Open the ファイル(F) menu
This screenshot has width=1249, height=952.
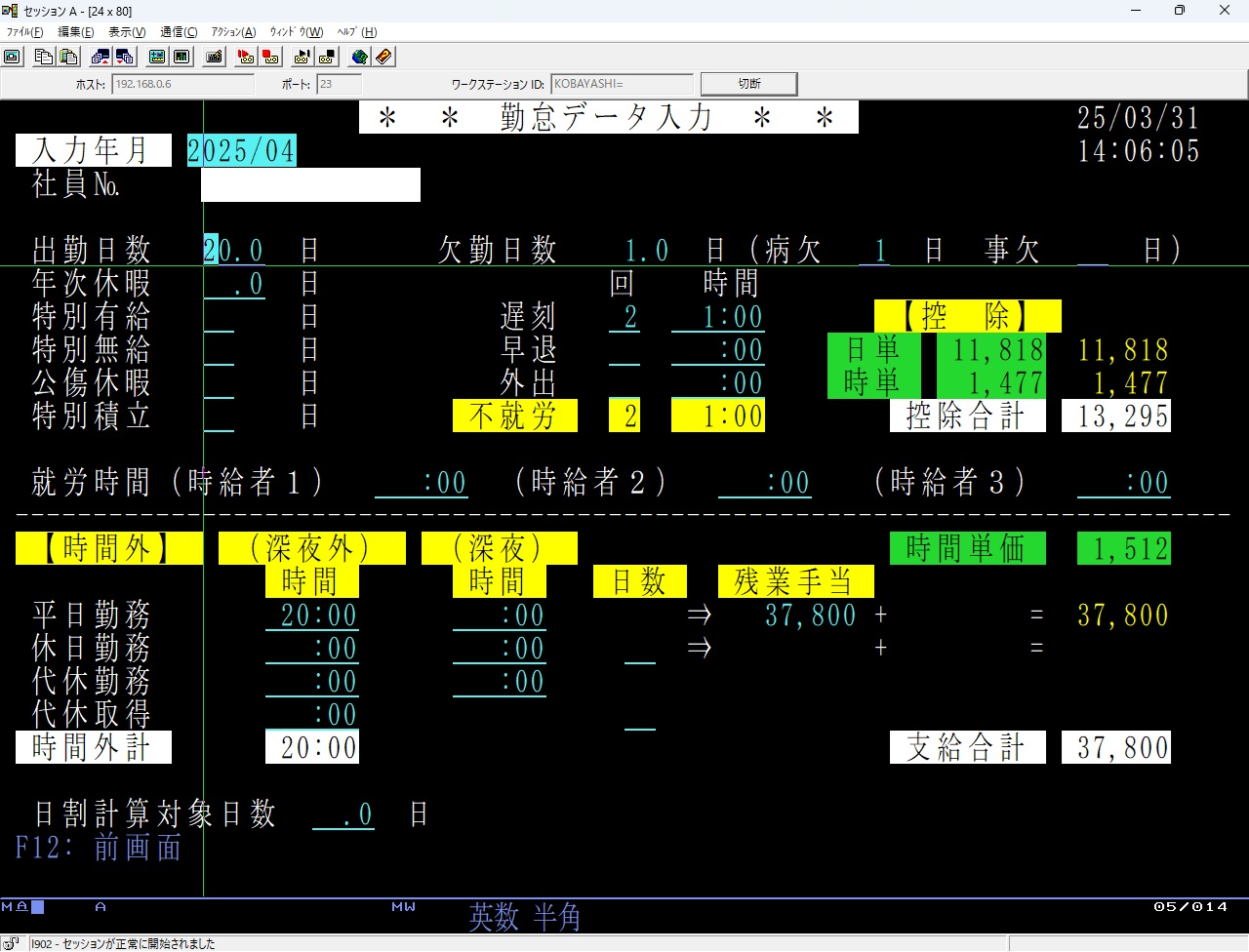pyautogui.click(x=24, y=32)
